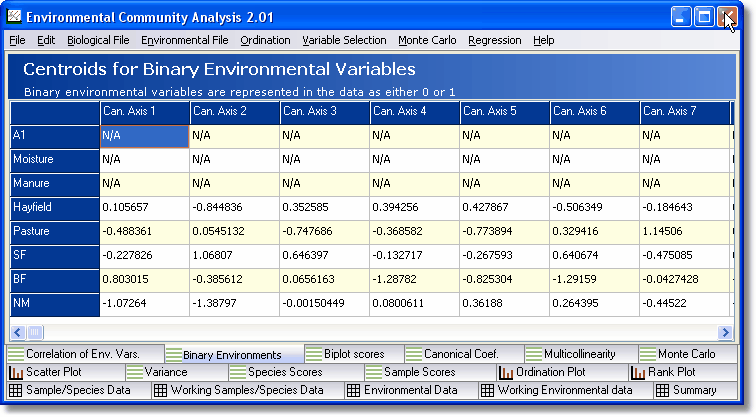Select the NM row header

(55, 305)
